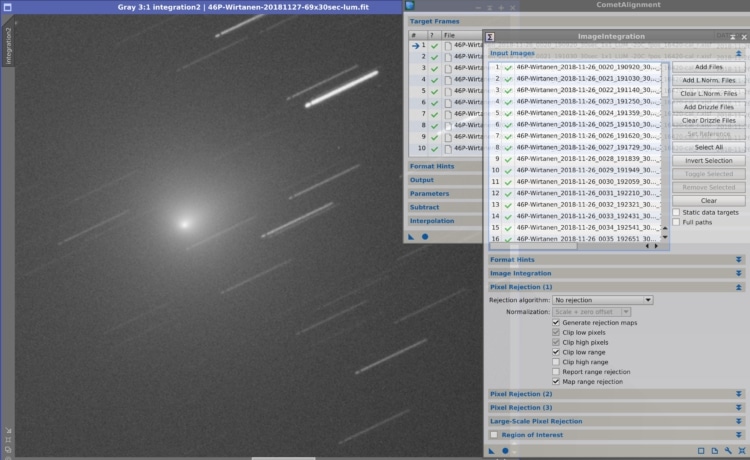The height and width of the screenshot is (460, 750).
Task: Toggle Clip high pixels checkbox
Action: [556, 342]
